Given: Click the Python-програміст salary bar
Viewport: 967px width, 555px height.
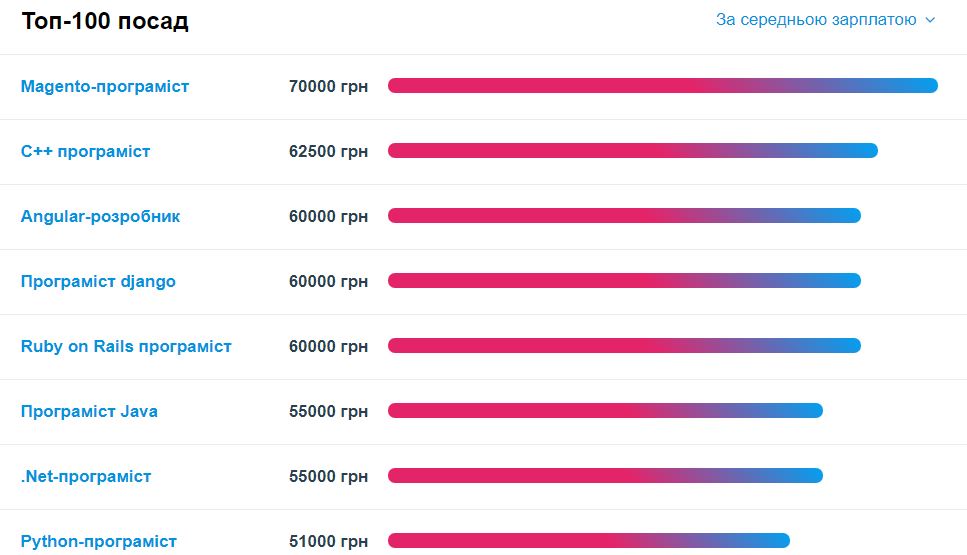Looking at the screenshot, I should click(589, 541).
